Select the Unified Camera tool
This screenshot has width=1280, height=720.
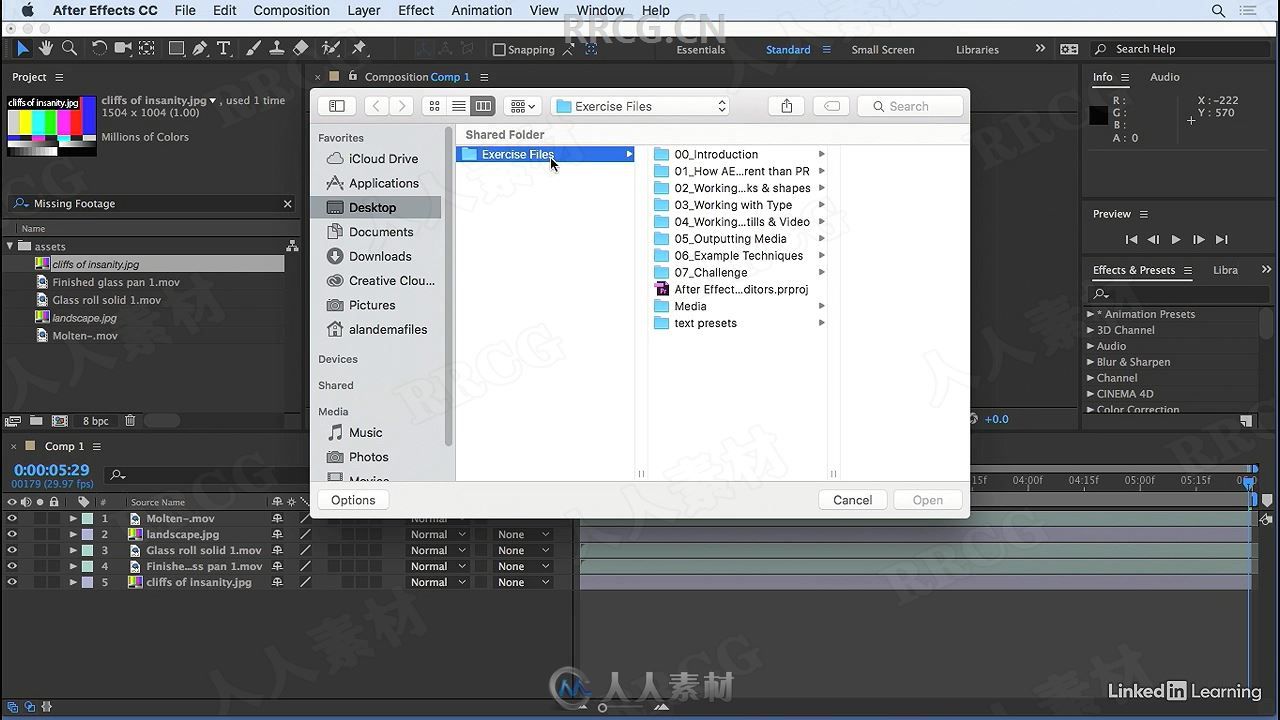(123, 48)
